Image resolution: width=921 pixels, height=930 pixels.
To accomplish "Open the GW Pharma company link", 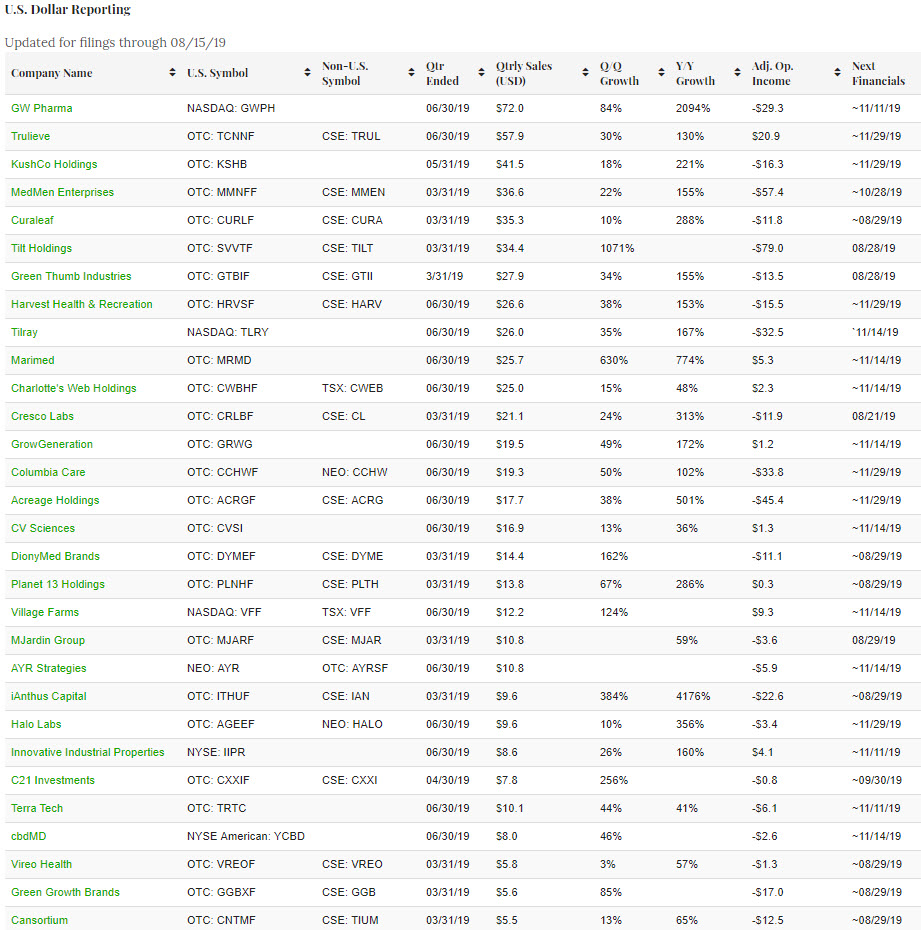I will pos(42,108).
